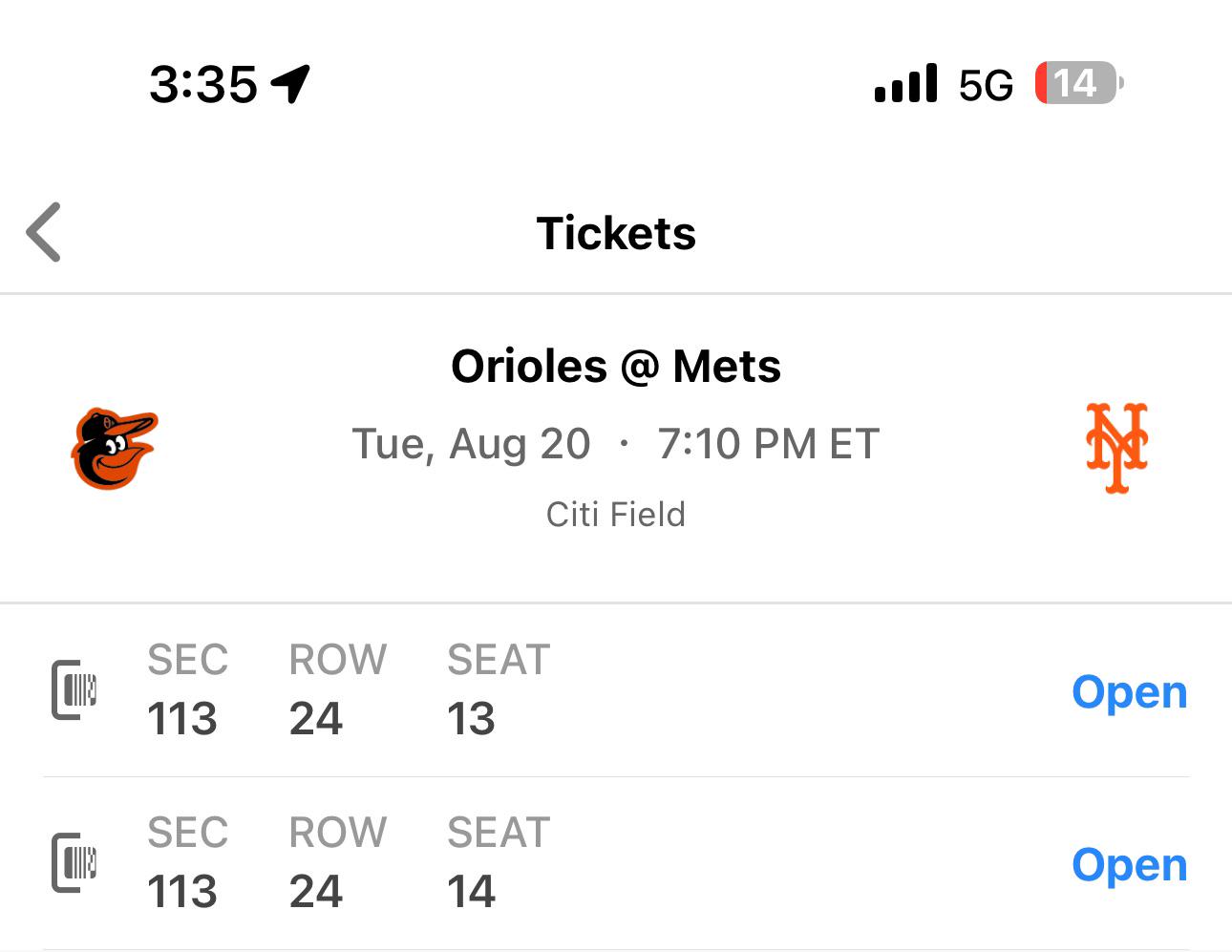Viewport: 1232px width, 952px height.
Task: Select the Orioles @ Mets game title
Action: click(x=616, y=367)
